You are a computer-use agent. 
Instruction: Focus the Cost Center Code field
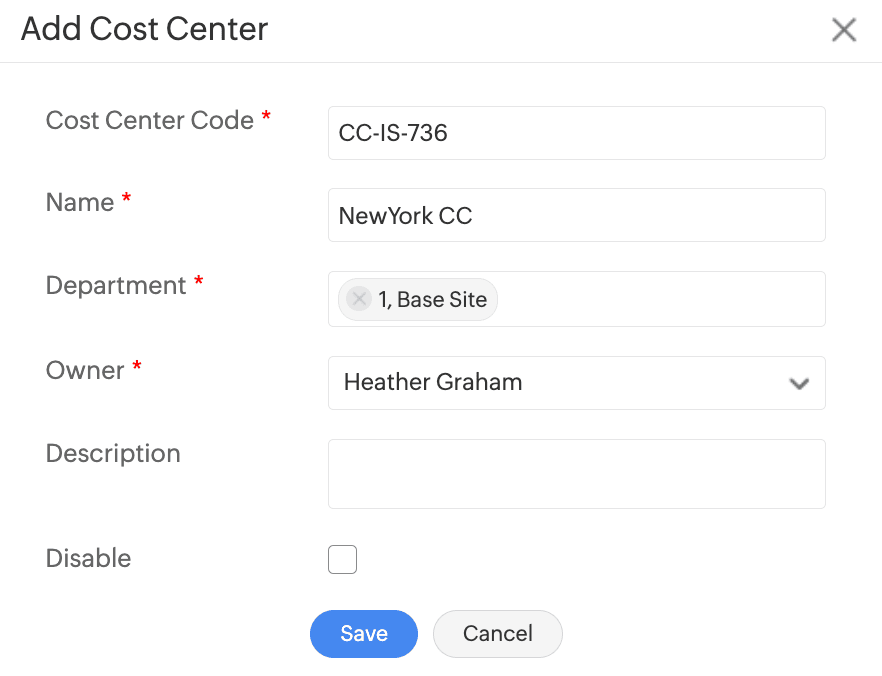576,133
